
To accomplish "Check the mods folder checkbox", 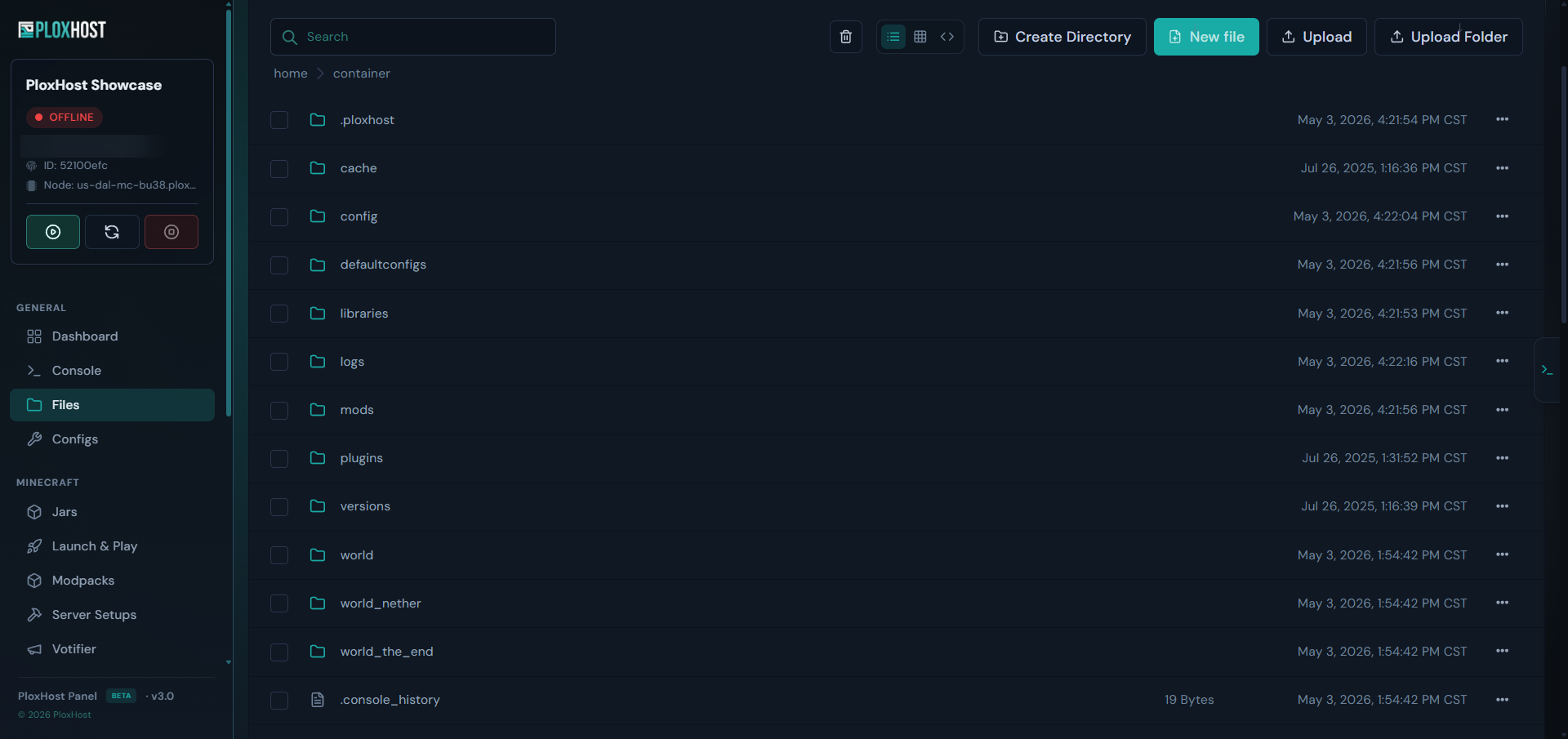I will 279,410.
